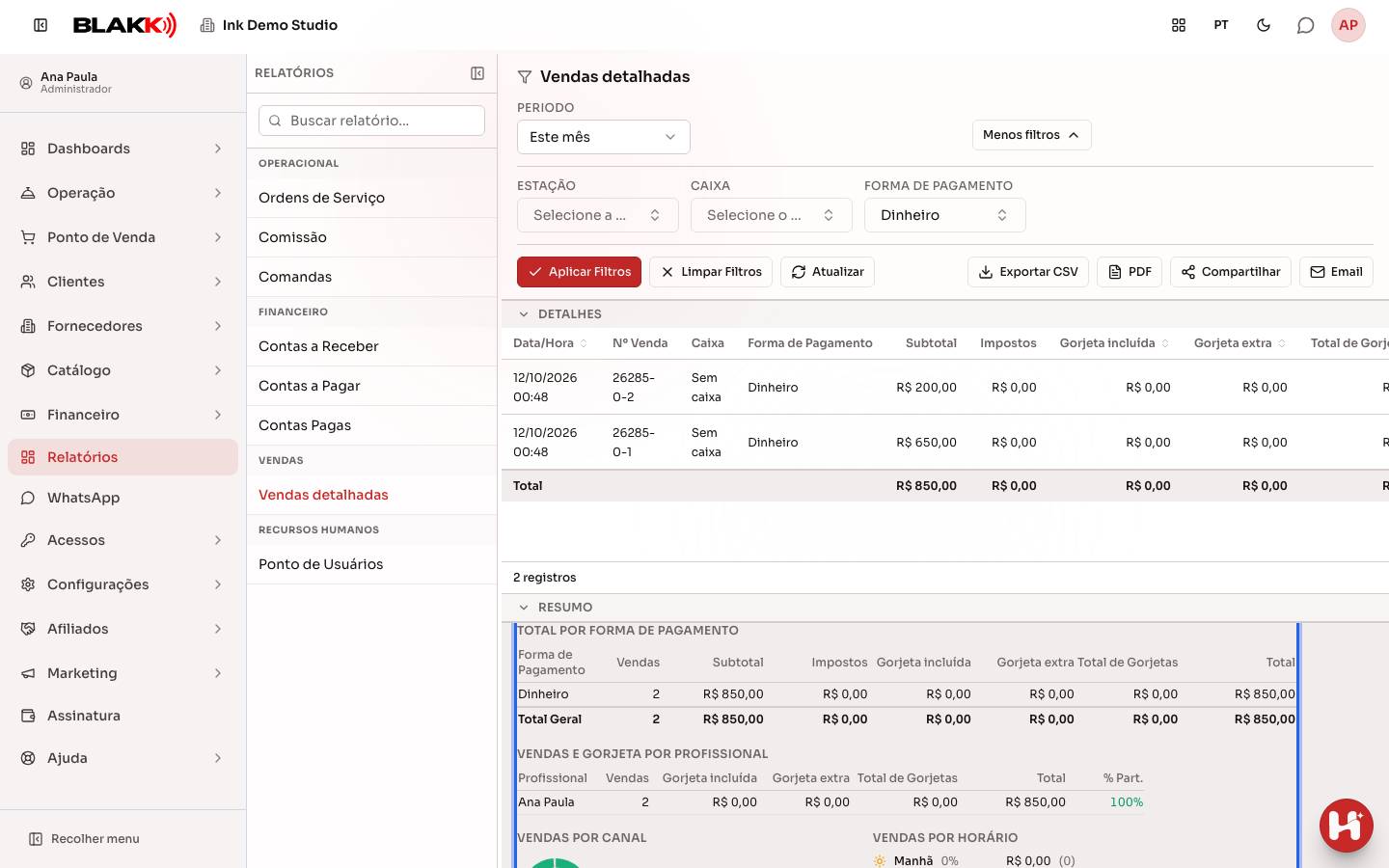Open the Forma de Pagamento dropdown
Image resolution: width=1389 pixels, height=868 pixels.
(x=945, y=215)
